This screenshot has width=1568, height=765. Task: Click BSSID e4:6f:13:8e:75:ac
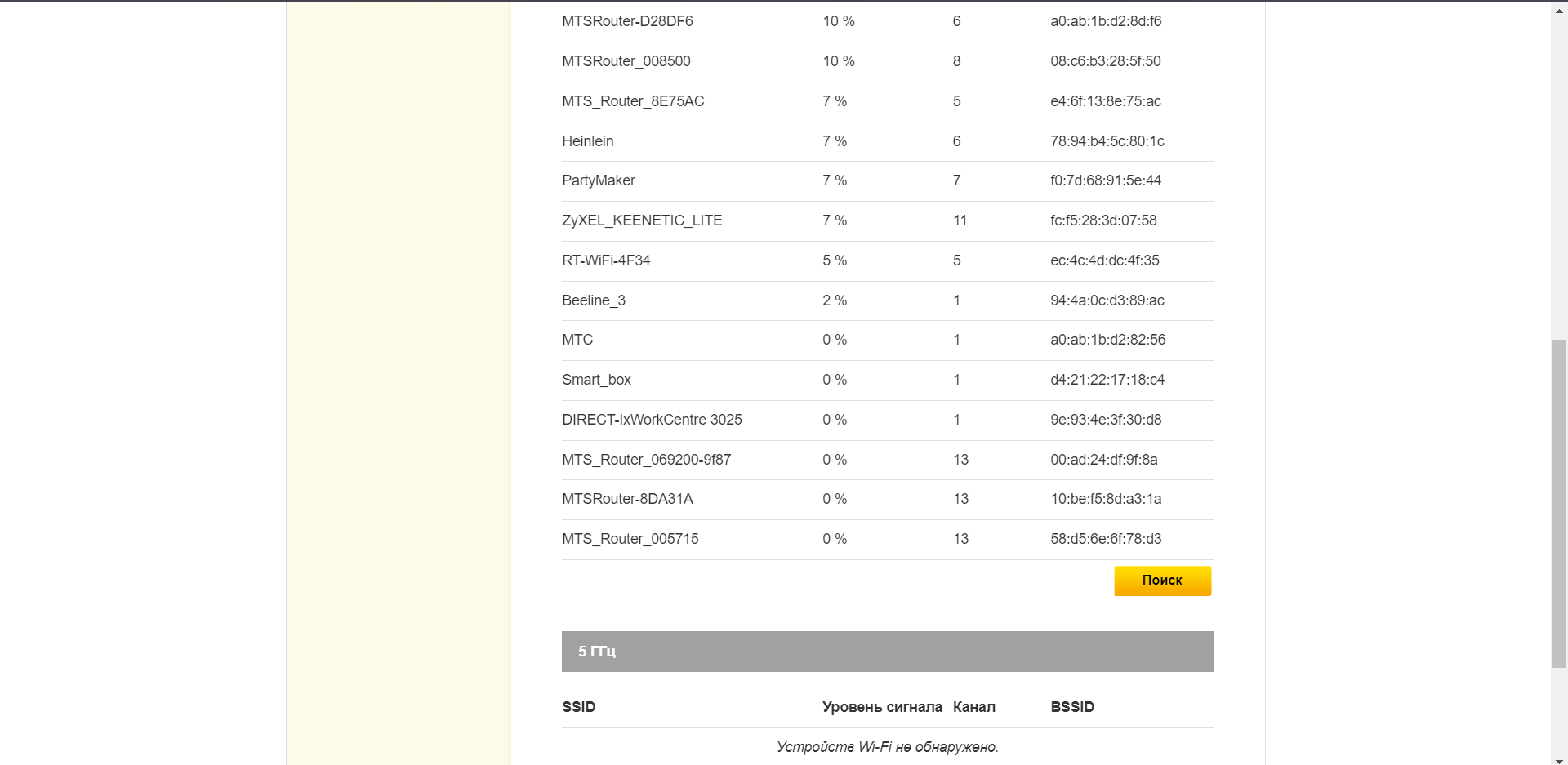[1106, 101]
